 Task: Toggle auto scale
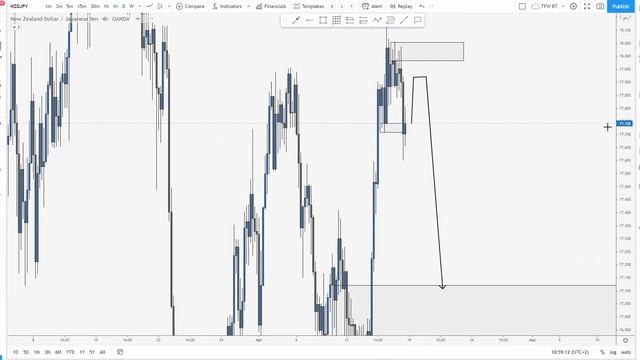[x=626, y=352]
